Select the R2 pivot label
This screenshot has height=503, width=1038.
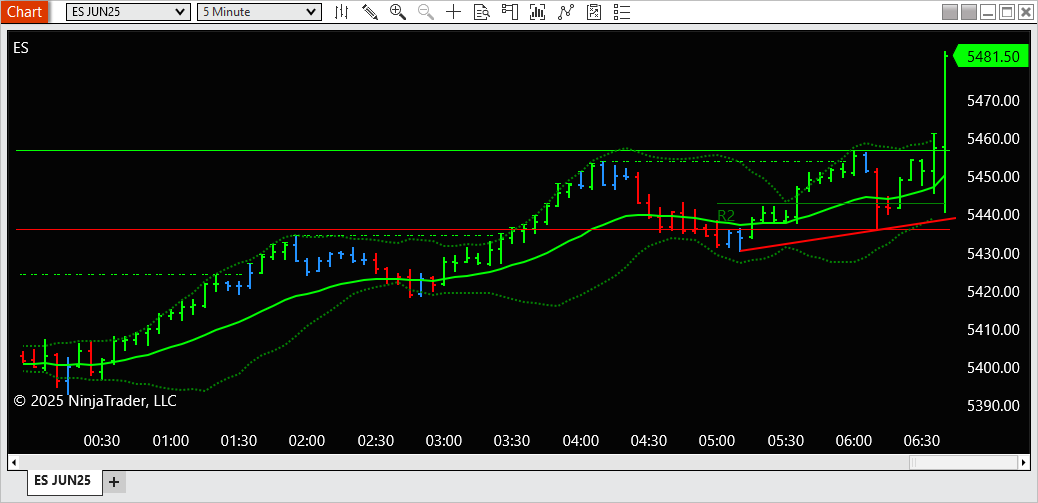(x=726, y=215)
